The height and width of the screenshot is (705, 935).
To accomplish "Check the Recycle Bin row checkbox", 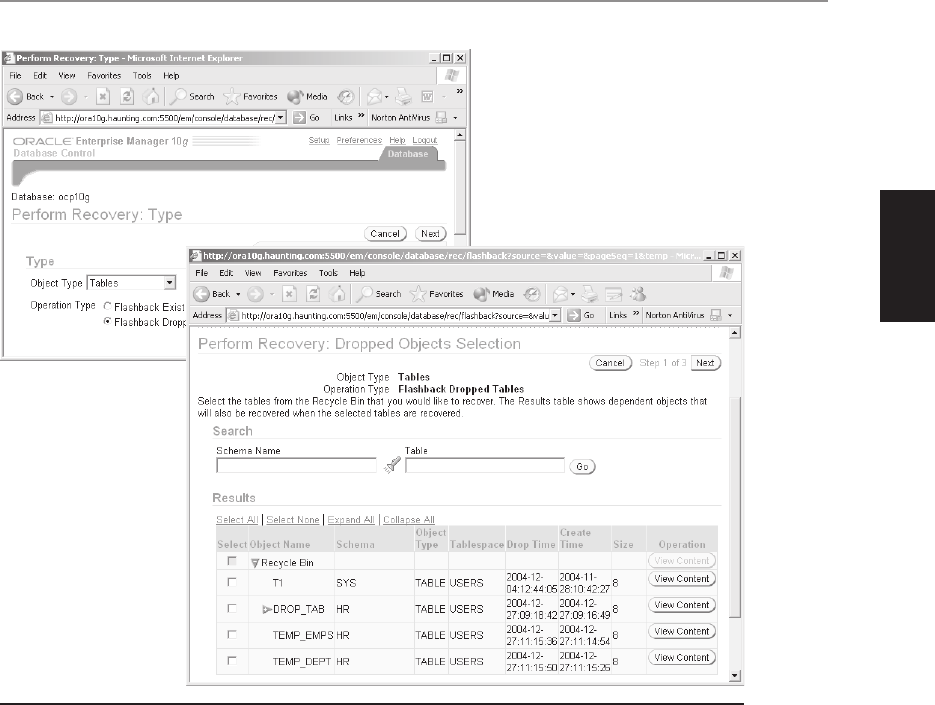I will pyautogui.click(x=232, y=561).
